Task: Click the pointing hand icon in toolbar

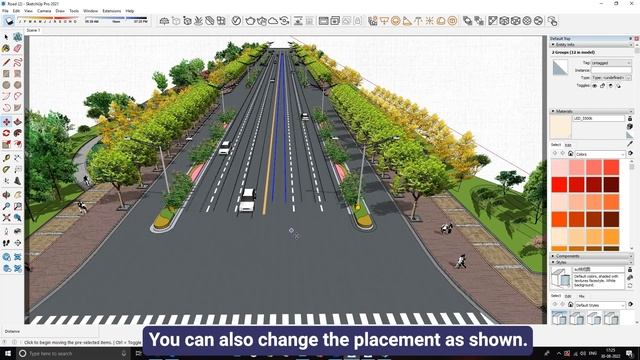Action: [x=552, y=21]
